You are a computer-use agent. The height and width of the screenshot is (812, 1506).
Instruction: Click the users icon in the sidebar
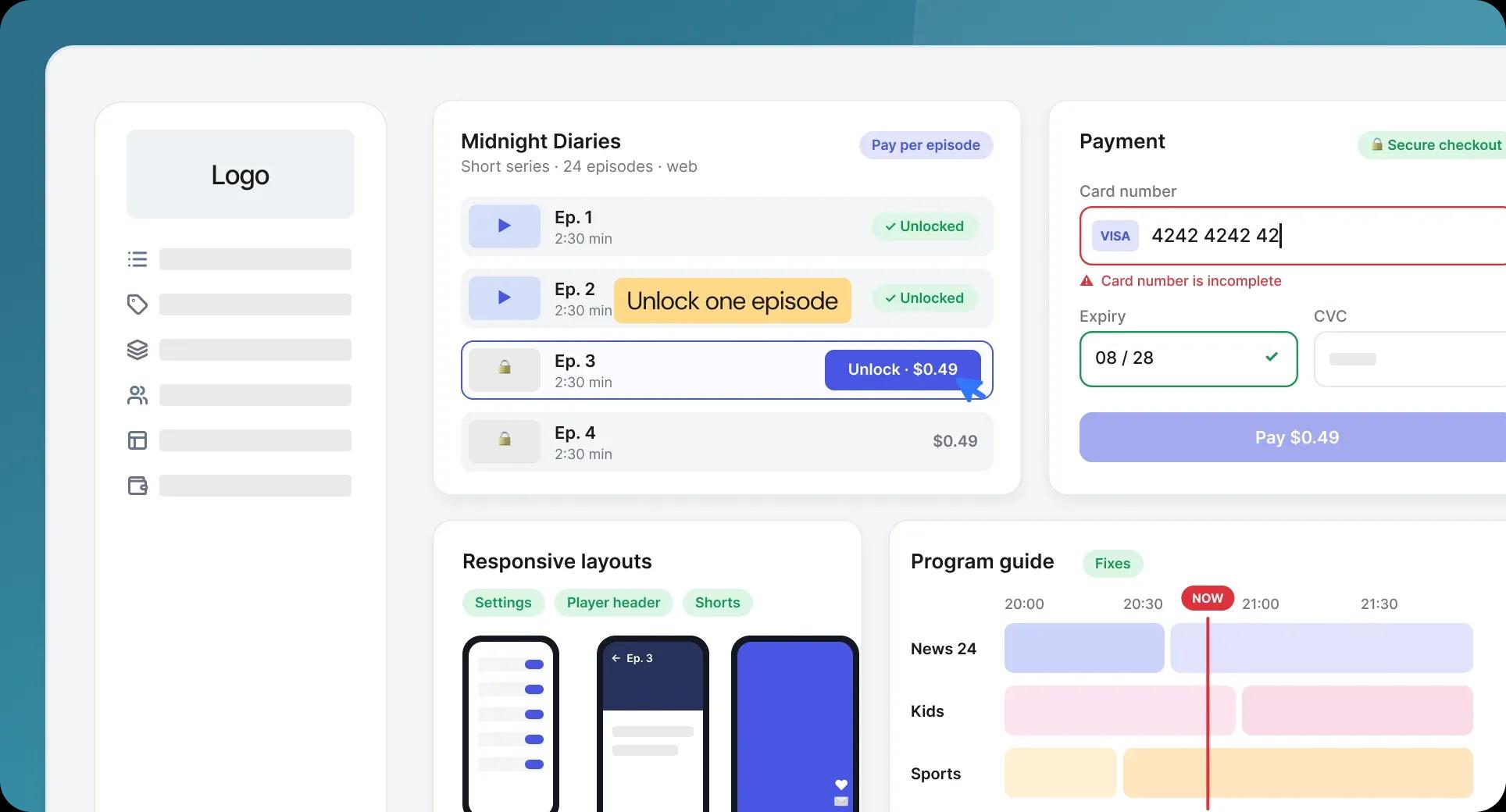click(x=137, y=395)
